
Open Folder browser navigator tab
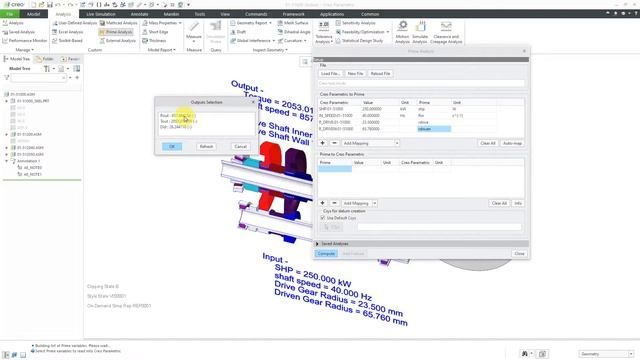[45, 59]
